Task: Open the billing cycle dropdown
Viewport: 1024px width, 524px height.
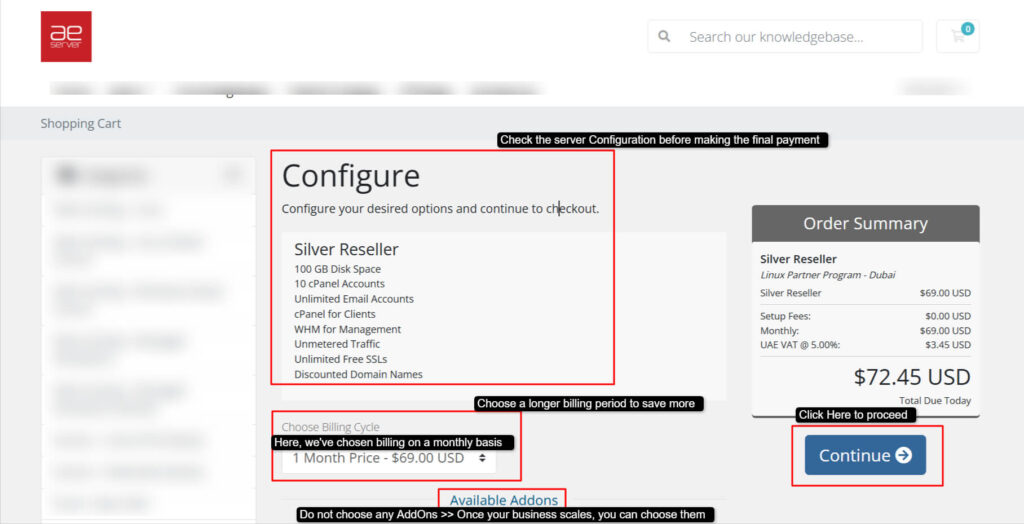Action: [389, 458]
